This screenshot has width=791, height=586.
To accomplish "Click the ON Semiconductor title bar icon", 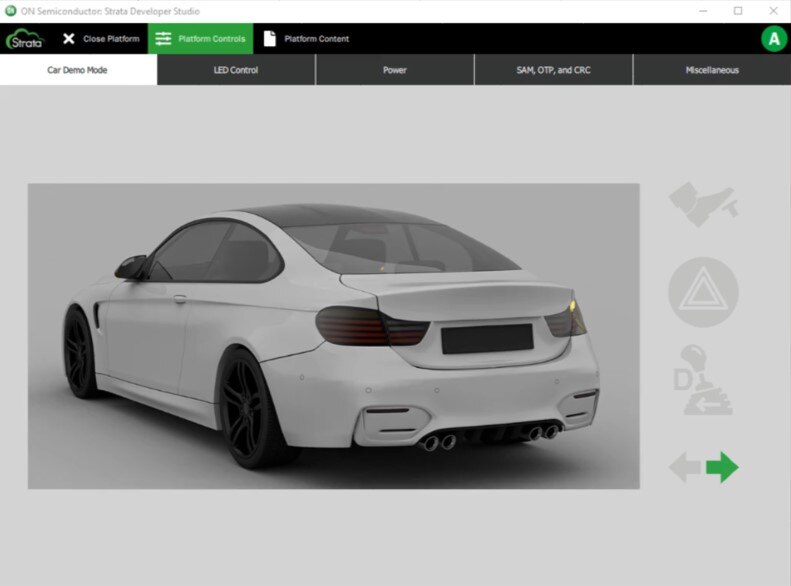I will 11,11.
